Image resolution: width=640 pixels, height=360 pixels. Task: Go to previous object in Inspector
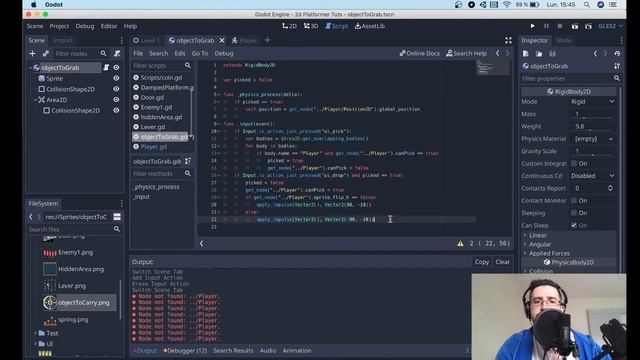596,53
